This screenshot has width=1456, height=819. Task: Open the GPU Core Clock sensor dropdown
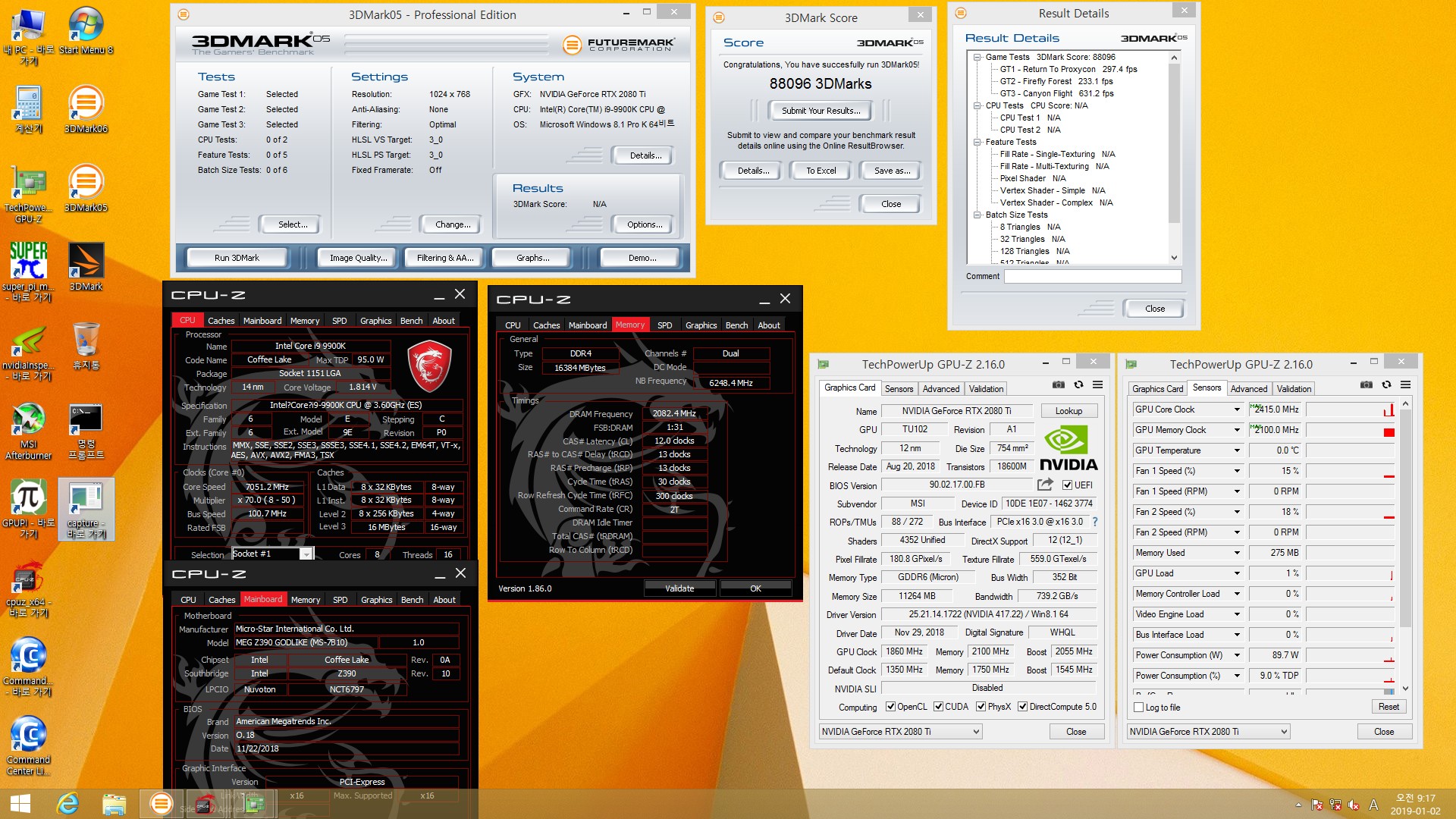coord(1237,409)
